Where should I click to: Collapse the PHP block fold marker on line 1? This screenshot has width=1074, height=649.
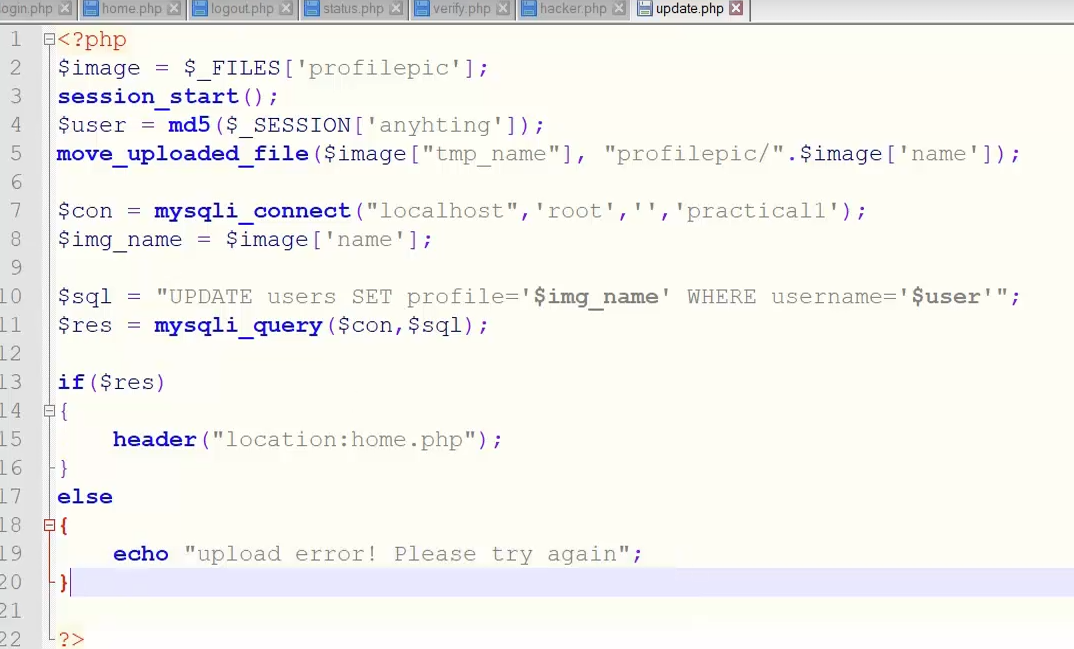pyautogui.click(x=49, y=40)
